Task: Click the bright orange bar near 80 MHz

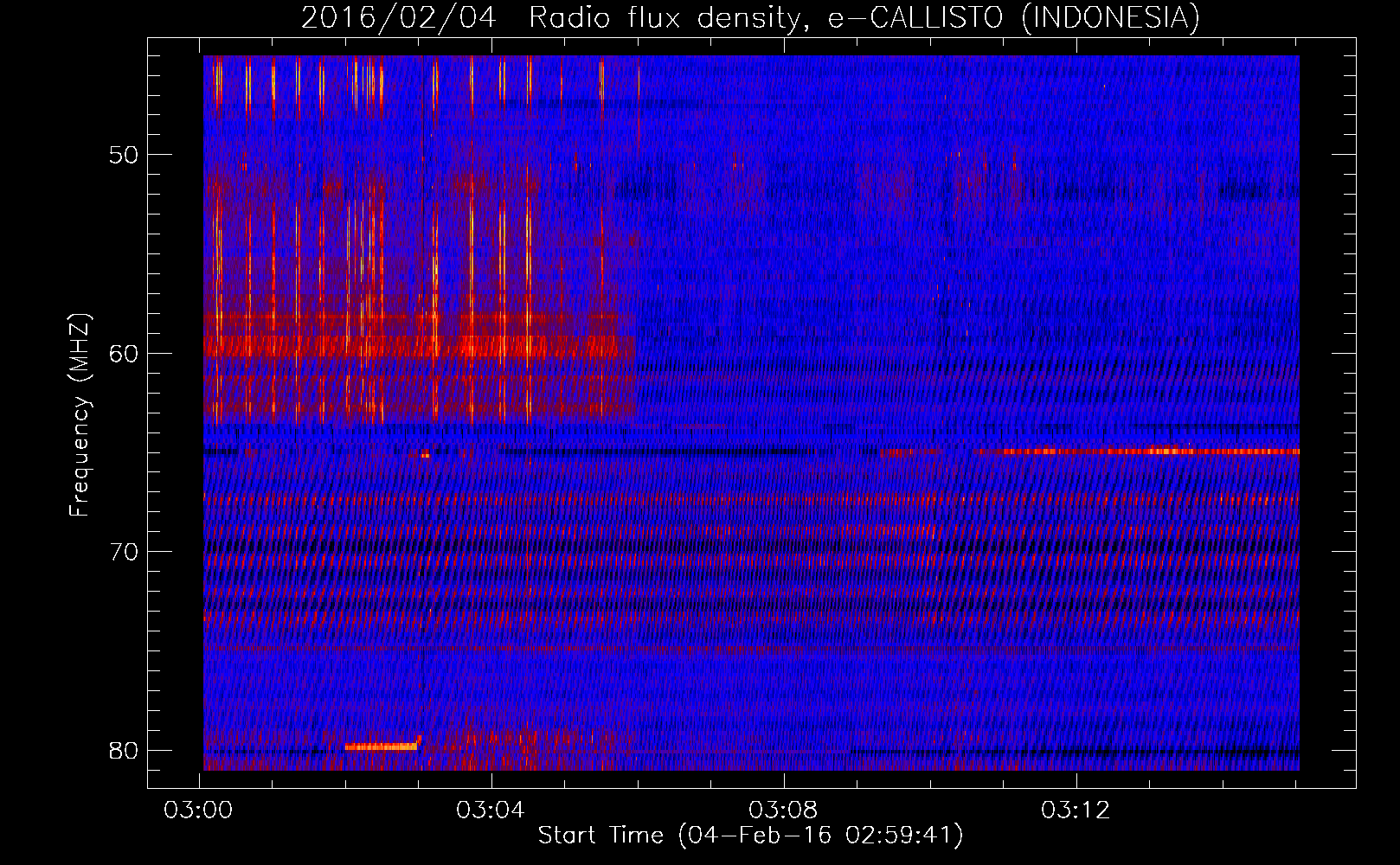Action: [382, 746]
